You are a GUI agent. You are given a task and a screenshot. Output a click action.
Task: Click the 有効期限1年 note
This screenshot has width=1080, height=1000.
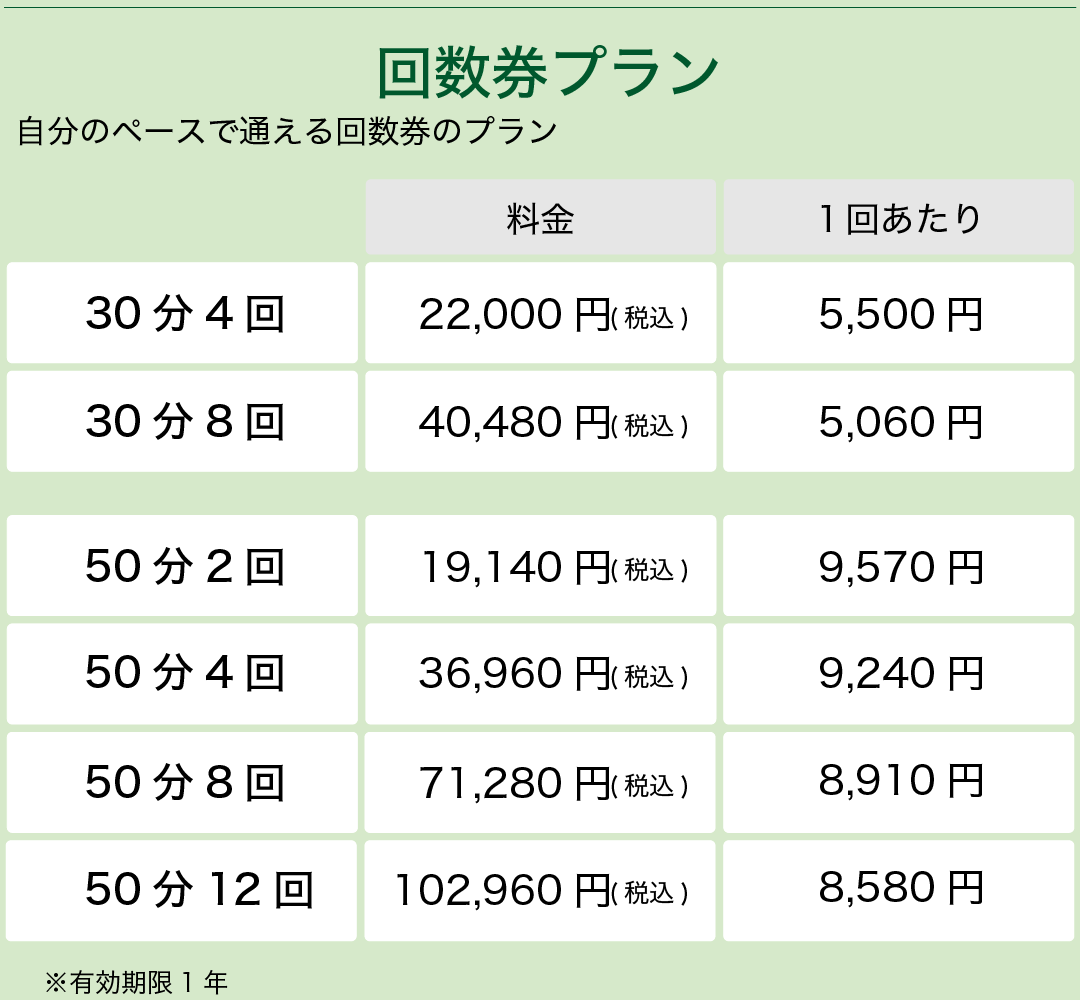click(137, 982)
